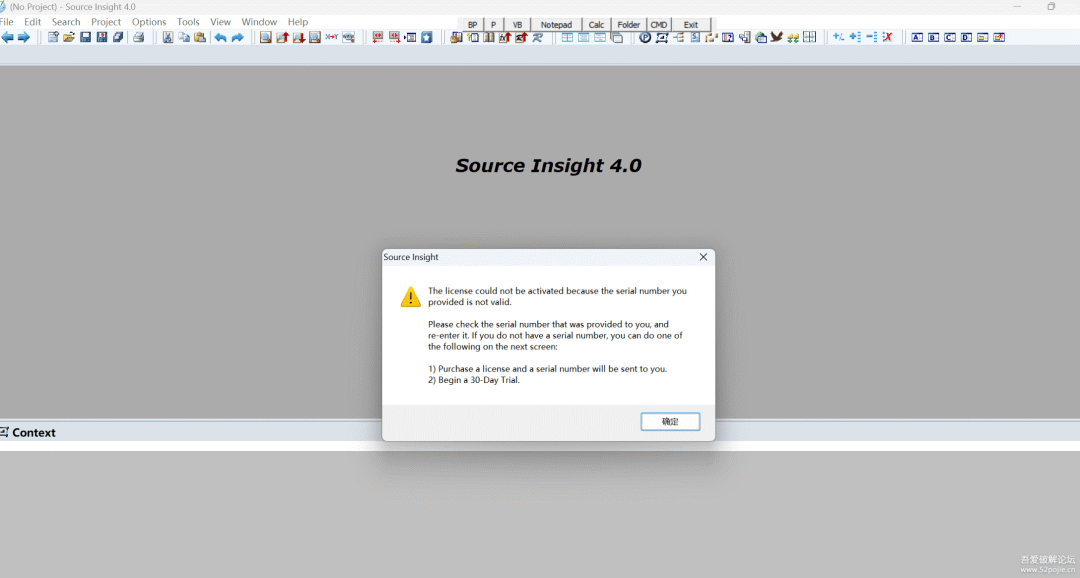Click the Redo arrow icon
The image size is (1080, 578).
point(237,38)
